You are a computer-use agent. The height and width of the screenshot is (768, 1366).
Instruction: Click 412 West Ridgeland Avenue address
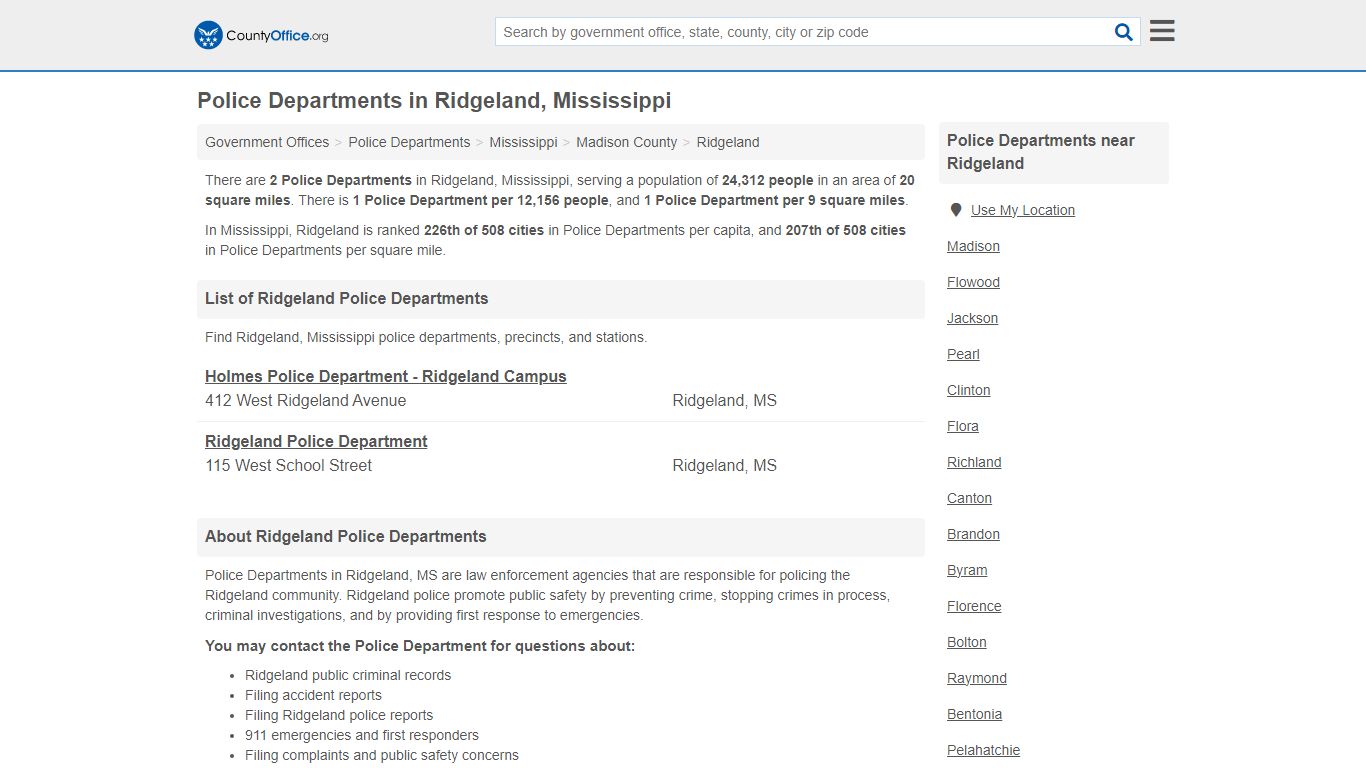point(305,400)
